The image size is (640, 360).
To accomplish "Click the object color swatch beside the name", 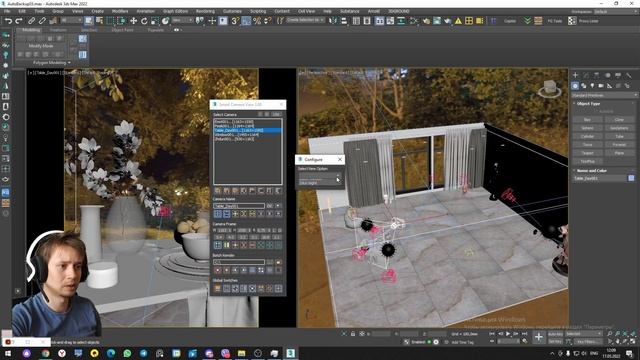I will coord(631,178).
